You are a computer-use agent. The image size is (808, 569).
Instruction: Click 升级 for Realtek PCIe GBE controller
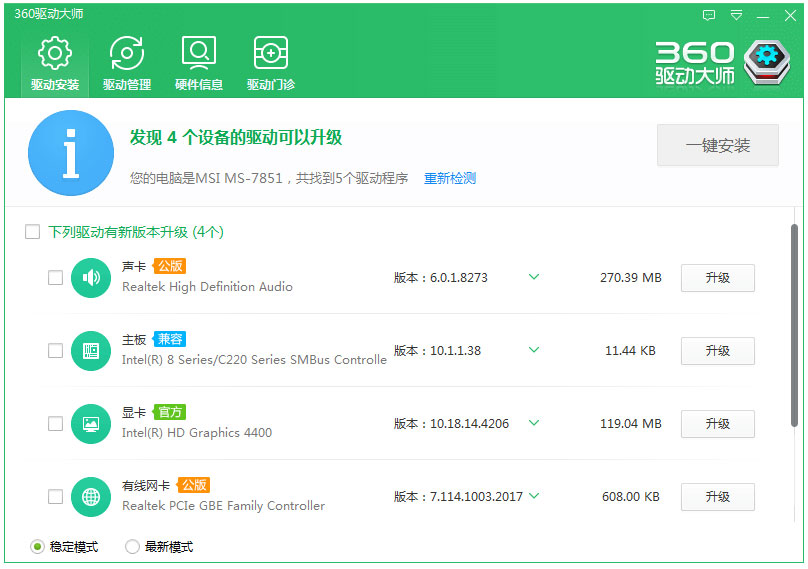click(x=718, y=497)
